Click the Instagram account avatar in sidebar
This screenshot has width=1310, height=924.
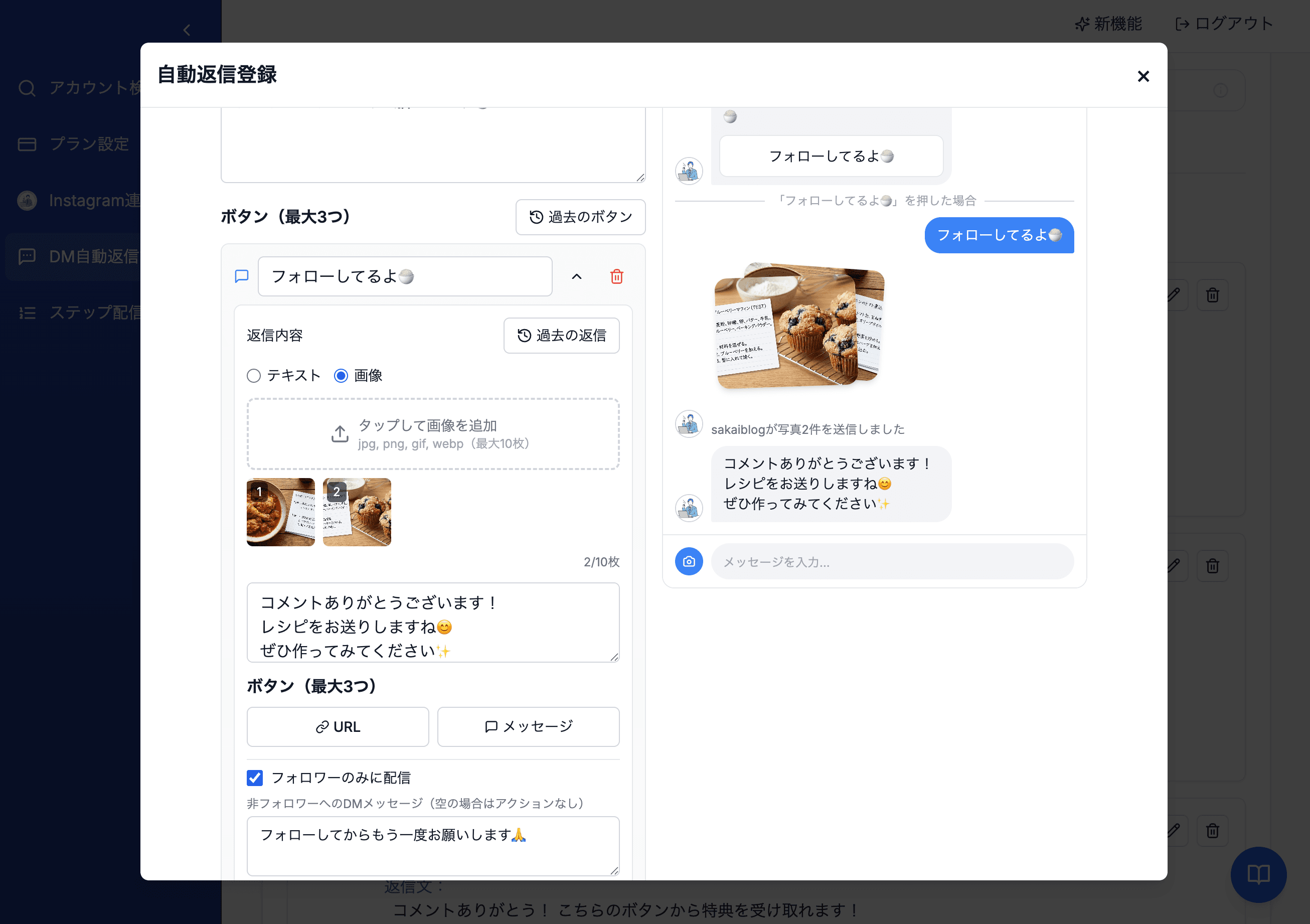click(x=27, y=200)
